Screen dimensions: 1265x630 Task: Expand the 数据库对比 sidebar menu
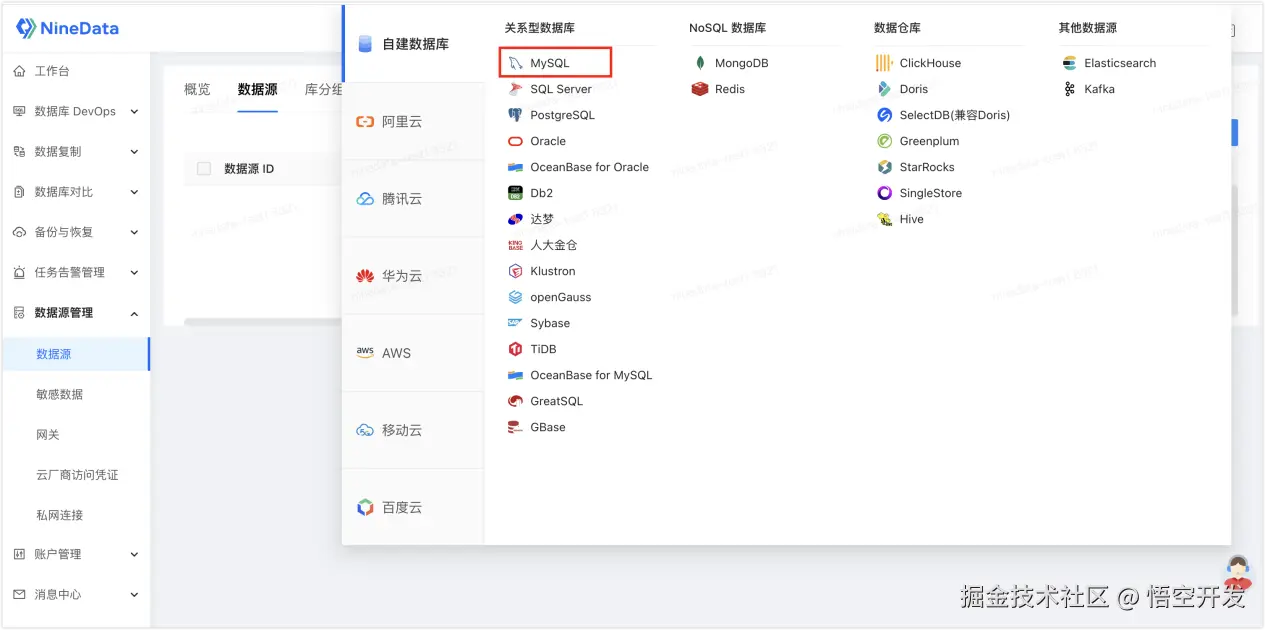coord(76,192)
